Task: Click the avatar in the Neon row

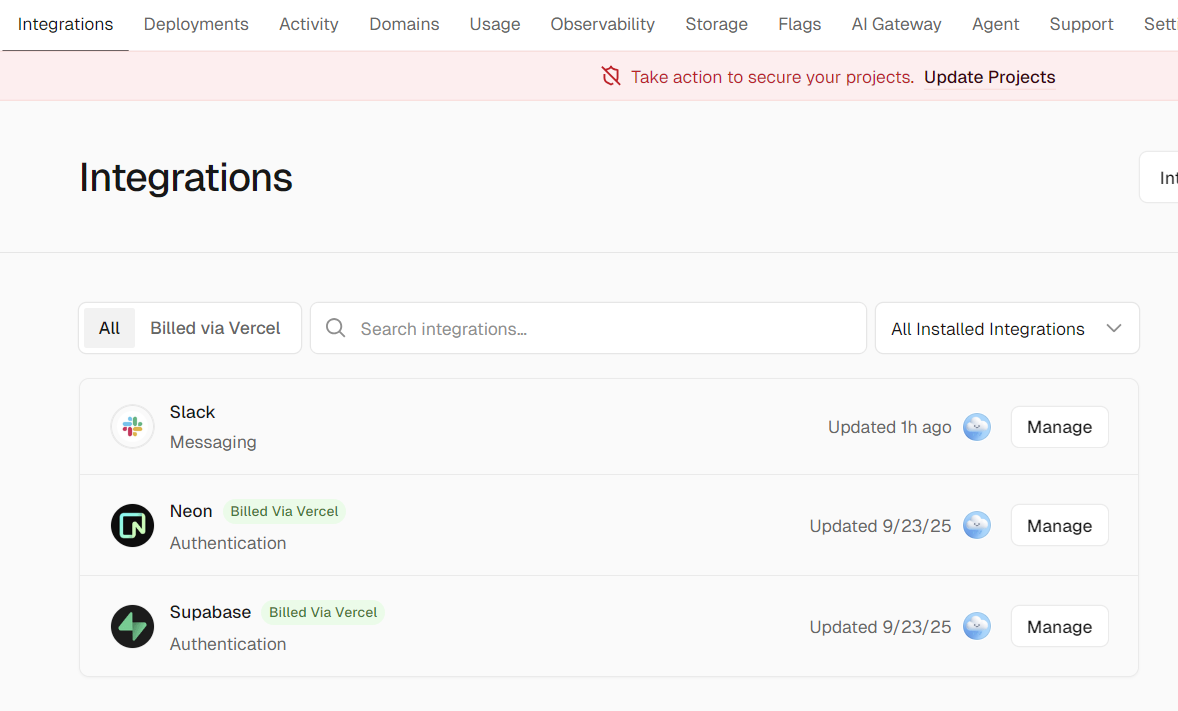Action: click(977, 525)
